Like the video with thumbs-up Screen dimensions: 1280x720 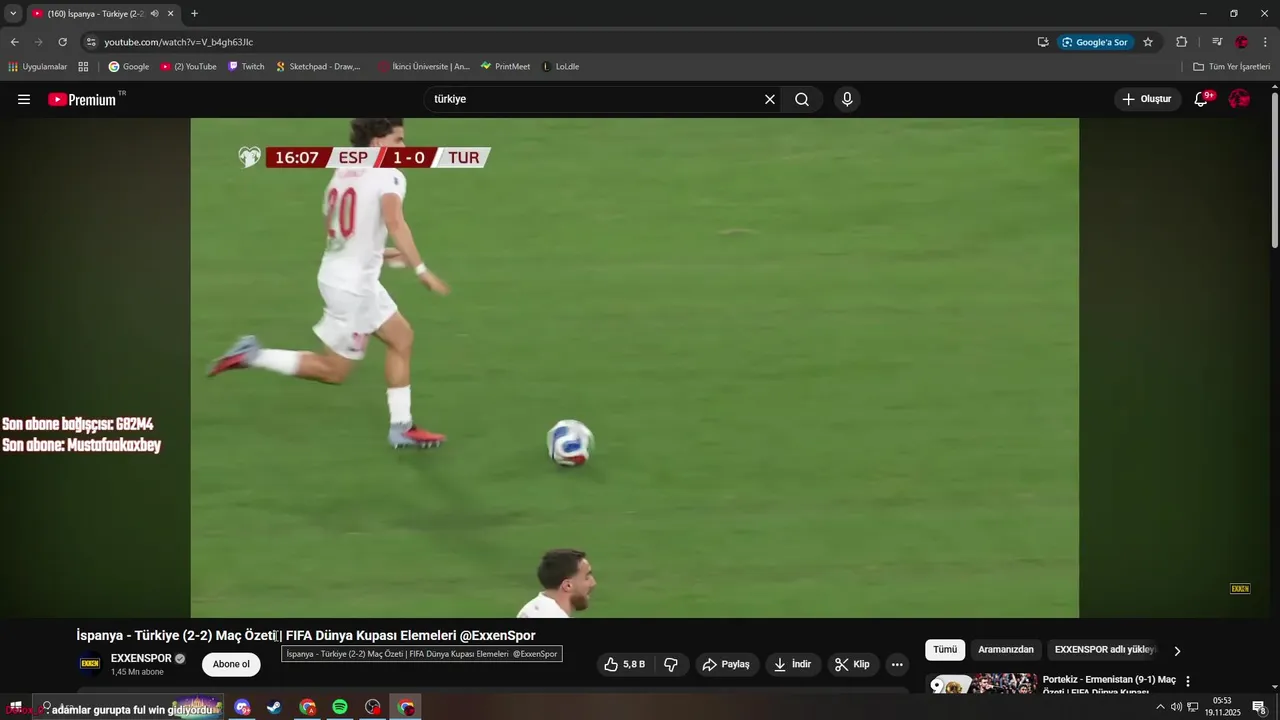pyautogui.click(x=626, y=664)
